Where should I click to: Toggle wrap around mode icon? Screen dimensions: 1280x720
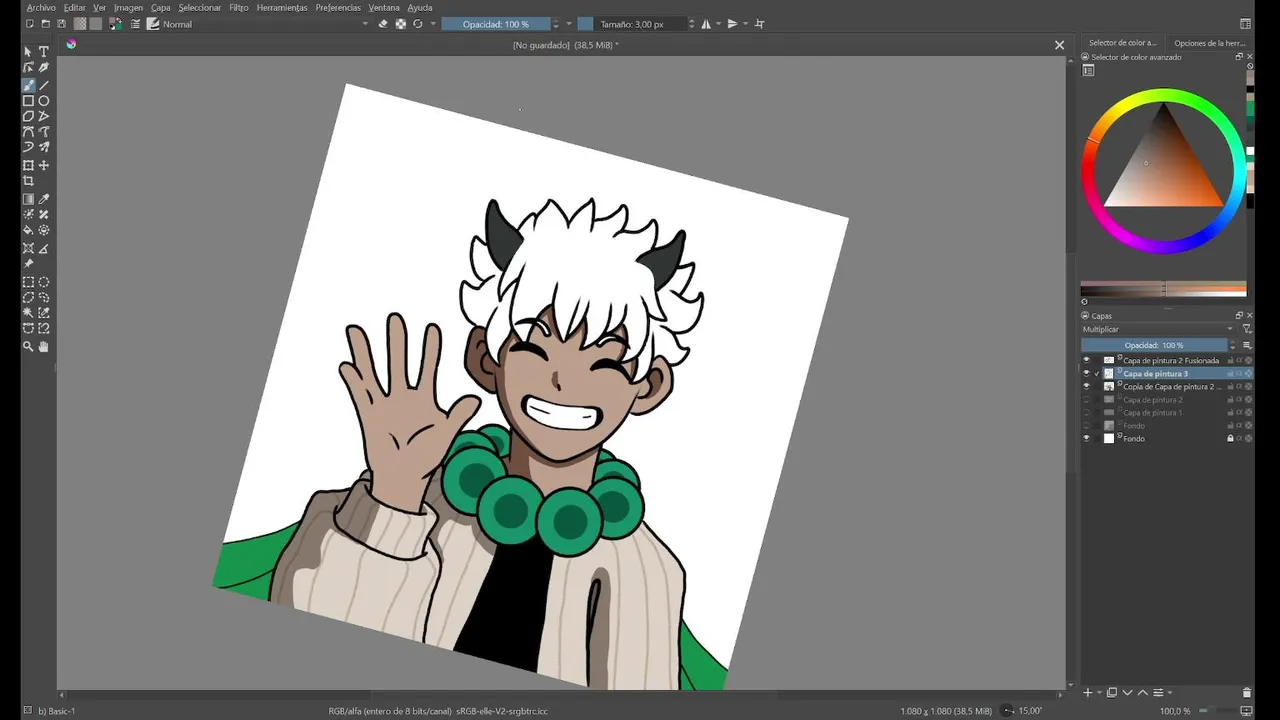(759, 24)
